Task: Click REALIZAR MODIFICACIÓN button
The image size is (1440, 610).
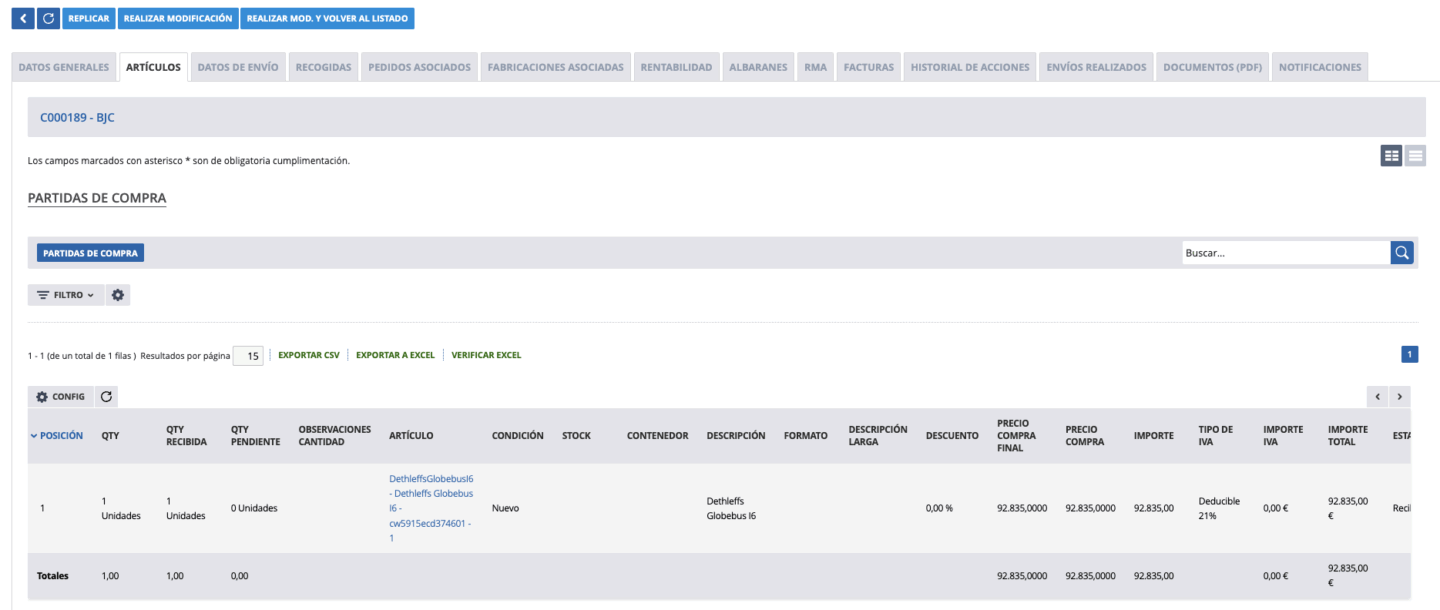Action: [178, 18]
